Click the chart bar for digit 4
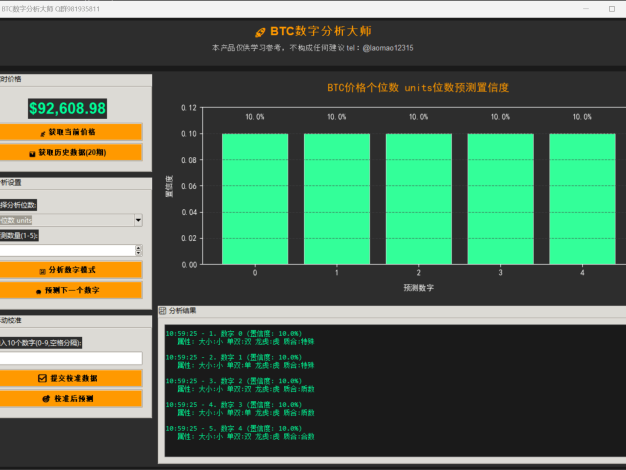This screenshot has height=470, width=626. pos(581,198)
